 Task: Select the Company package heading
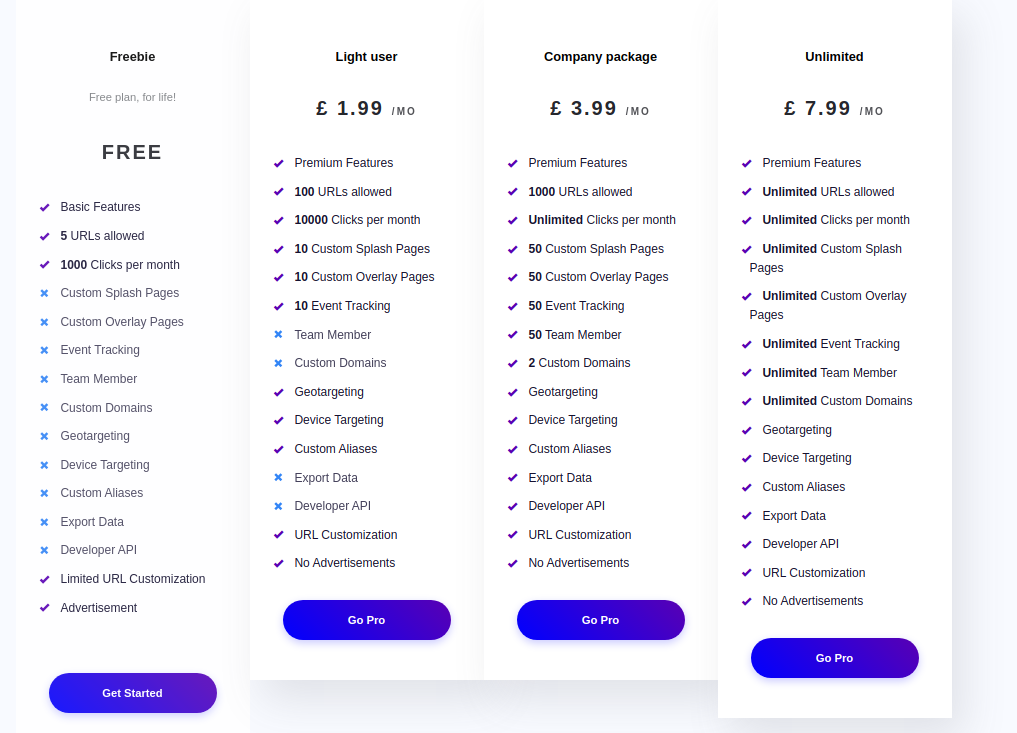(x=601, y=57)
